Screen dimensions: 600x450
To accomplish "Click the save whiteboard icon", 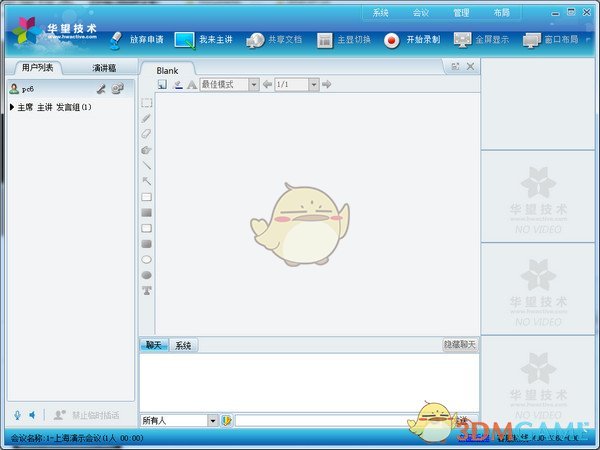I will click(x=162, y=85).
